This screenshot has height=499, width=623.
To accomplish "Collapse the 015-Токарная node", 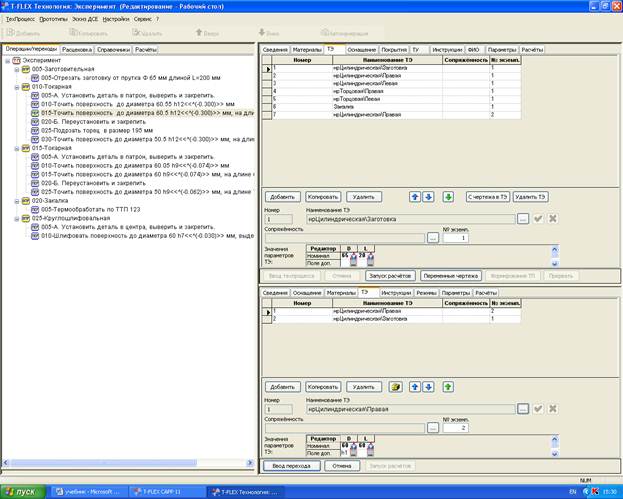I will tap(17, 149).
